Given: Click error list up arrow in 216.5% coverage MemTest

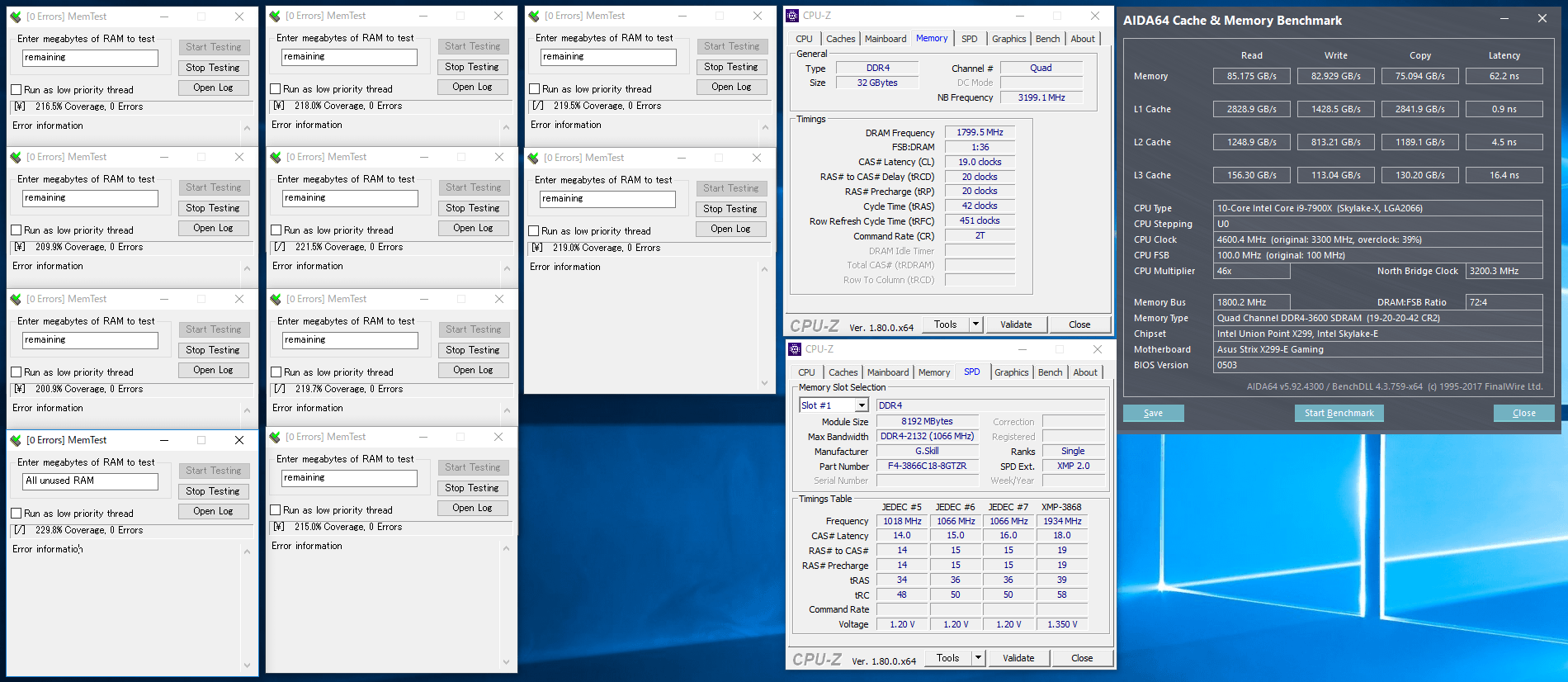Looking at the screenshot, I should [247, 128].
